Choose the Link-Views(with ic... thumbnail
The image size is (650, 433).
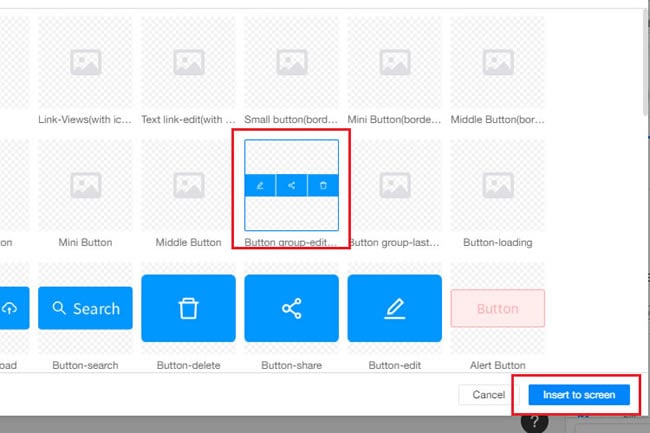[x=85, y=62]
